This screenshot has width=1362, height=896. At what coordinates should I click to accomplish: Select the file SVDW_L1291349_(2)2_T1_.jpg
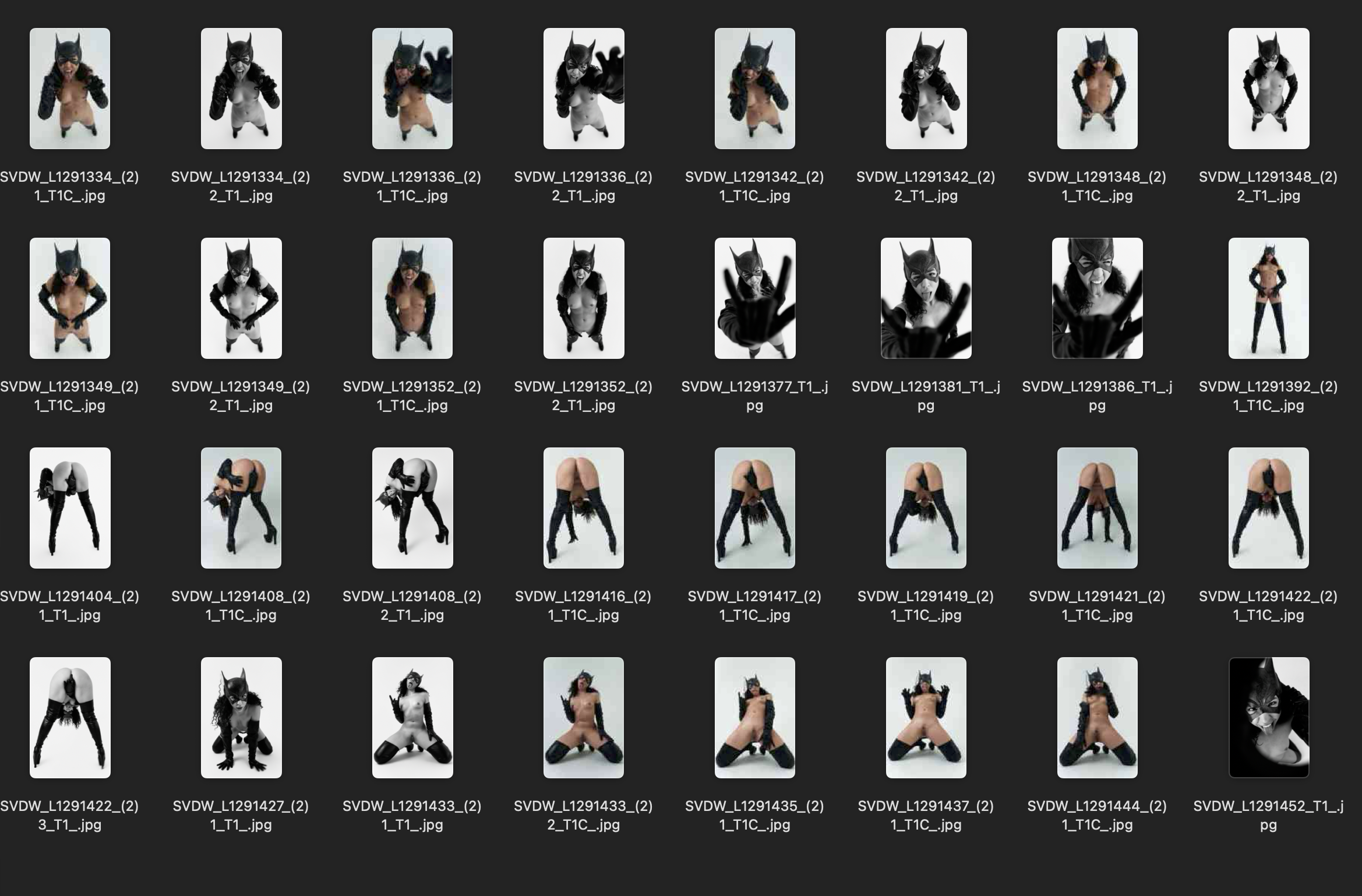(241, 298)
